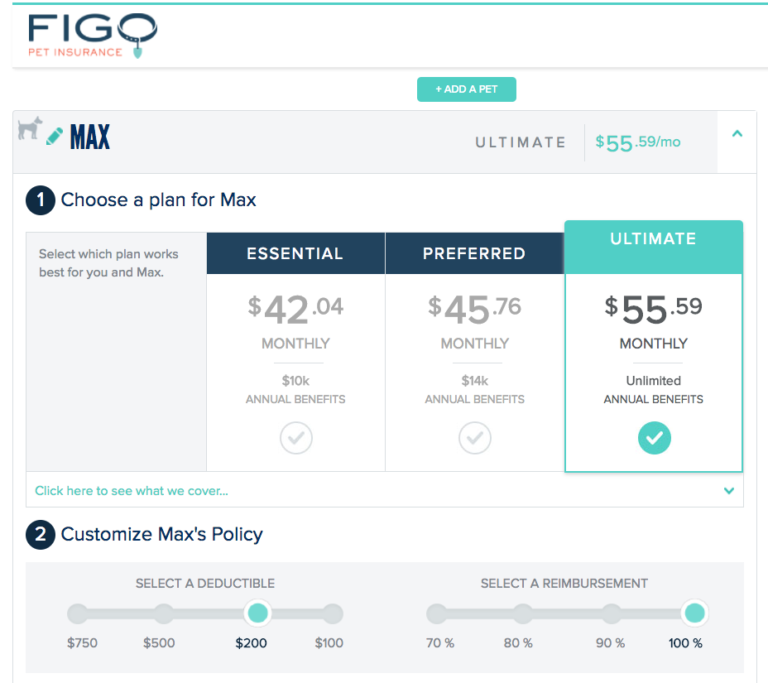Image resolution: width=768 pixels, height=683 pixels.
Task: Click 'Customize Max's Policy' heading
Action: pos(162,534)
